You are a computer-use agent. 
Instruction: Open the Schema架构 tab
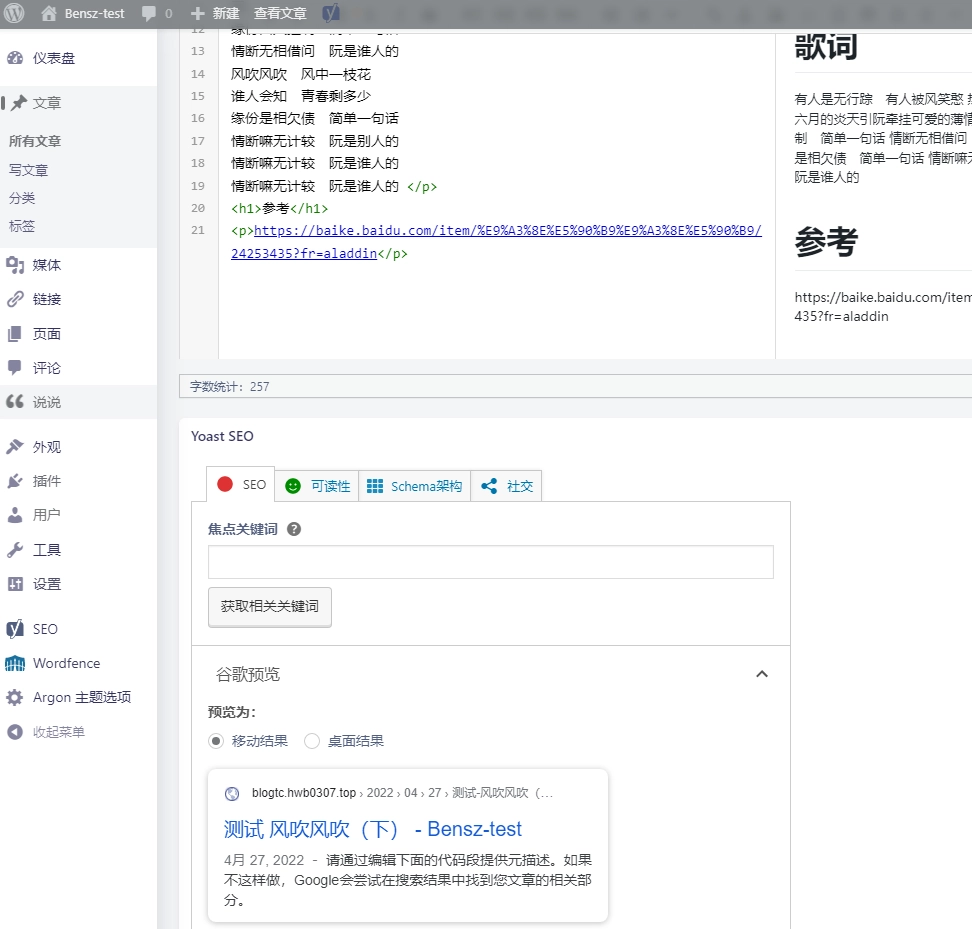click(x=414, y=486)
